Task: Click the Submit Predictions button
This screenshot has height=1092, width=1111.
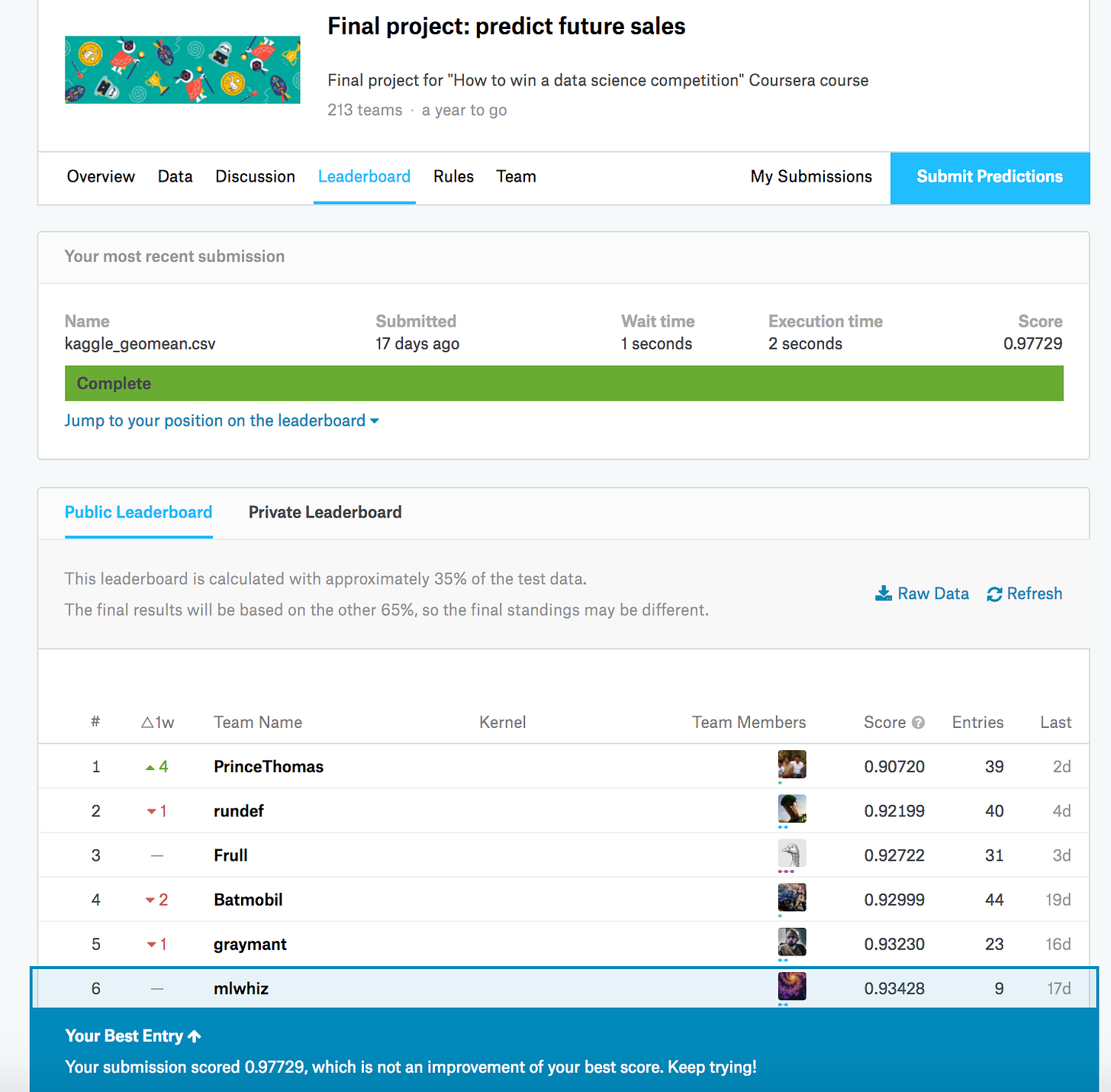Action: (x=990, y=177)
